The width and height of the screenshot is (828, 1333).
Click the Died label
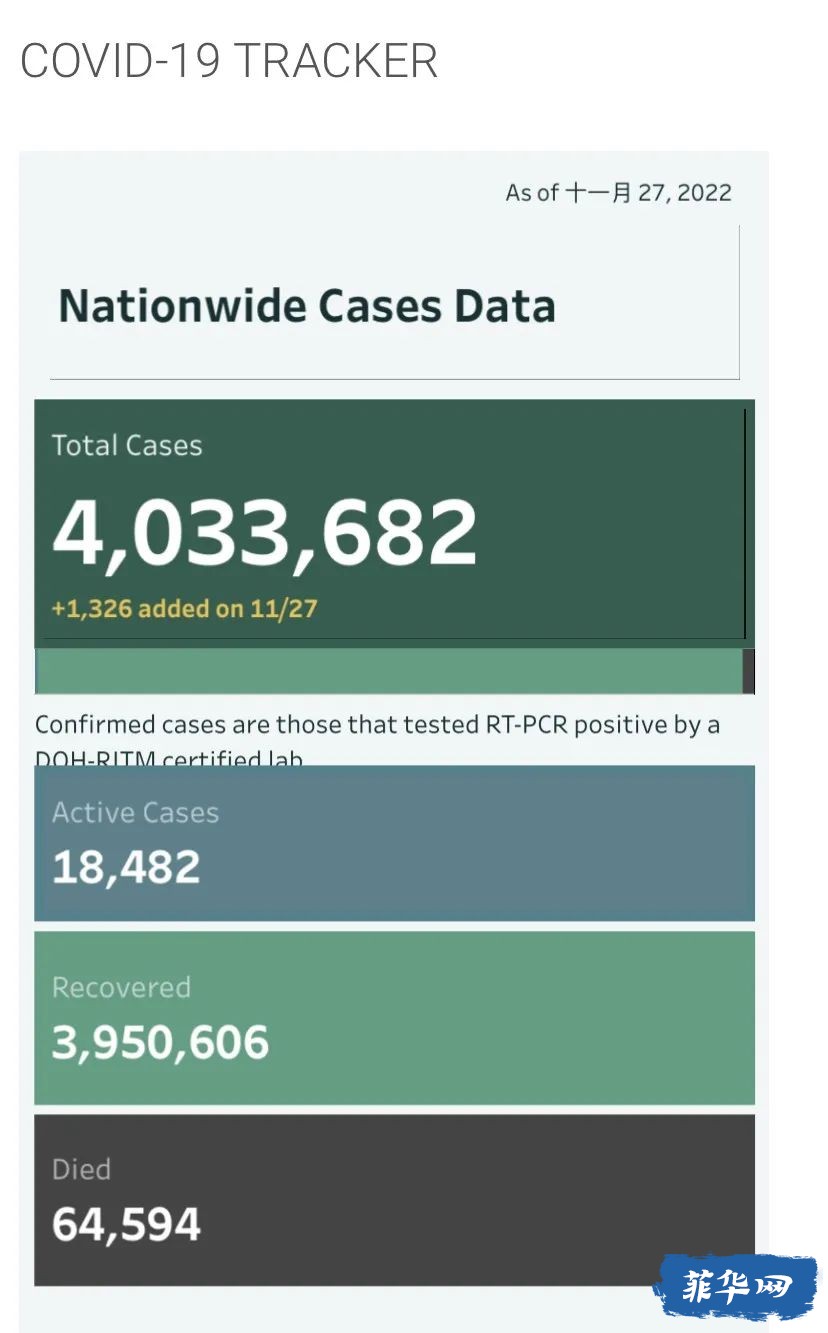(81, 1169)
